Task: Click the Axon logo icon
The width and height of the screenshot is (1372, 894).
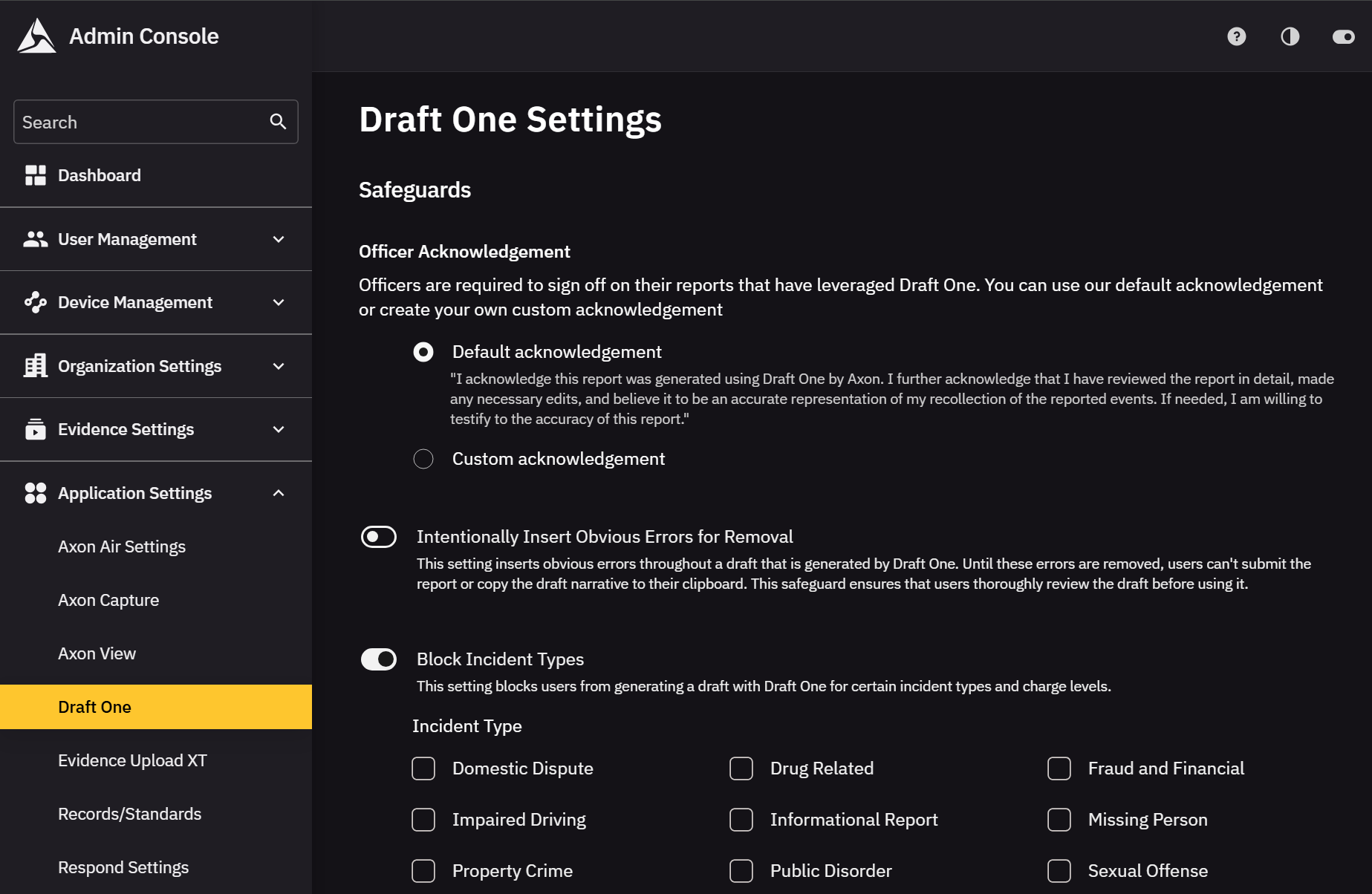Action: (x=36, y=36)
